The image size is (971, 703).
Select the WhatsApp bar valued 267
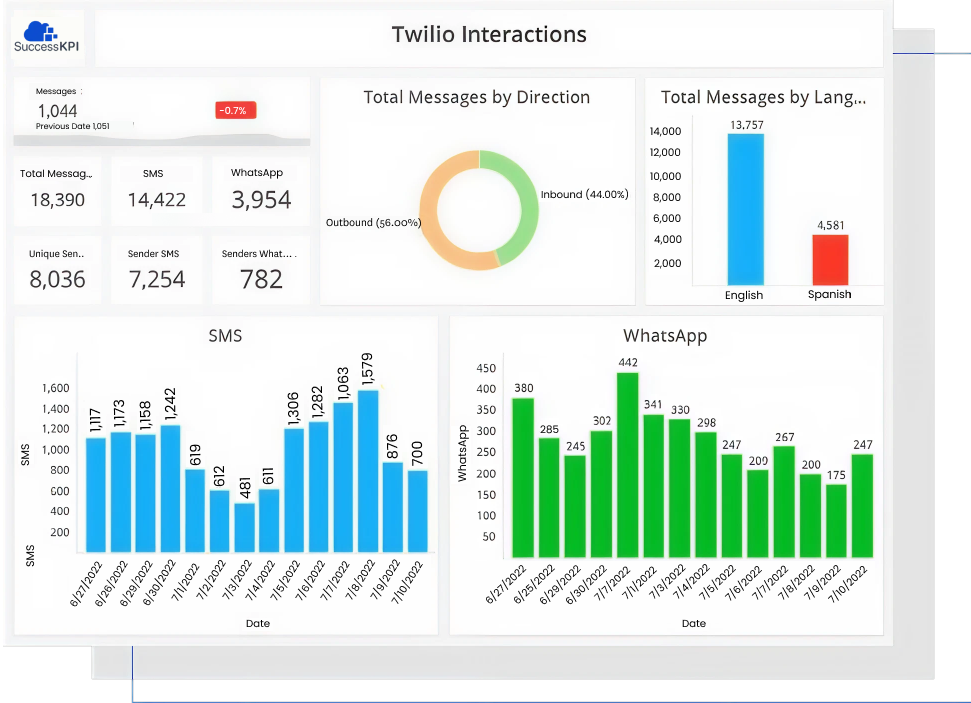[x=785, y=502]
